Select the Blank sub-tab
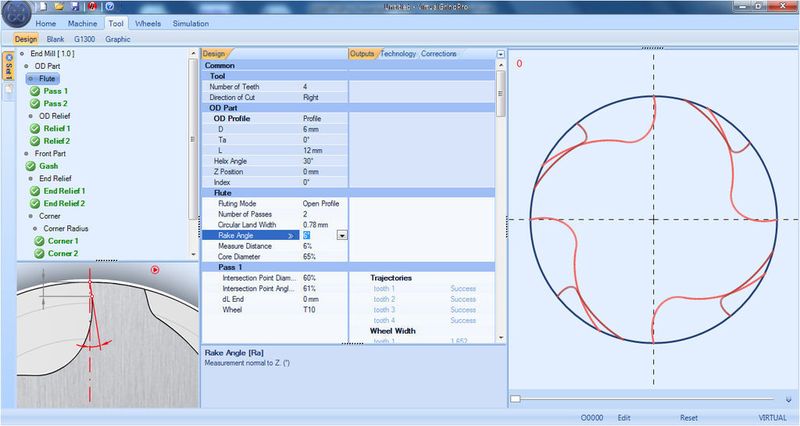800x426 pixels. tap(55, 39)
